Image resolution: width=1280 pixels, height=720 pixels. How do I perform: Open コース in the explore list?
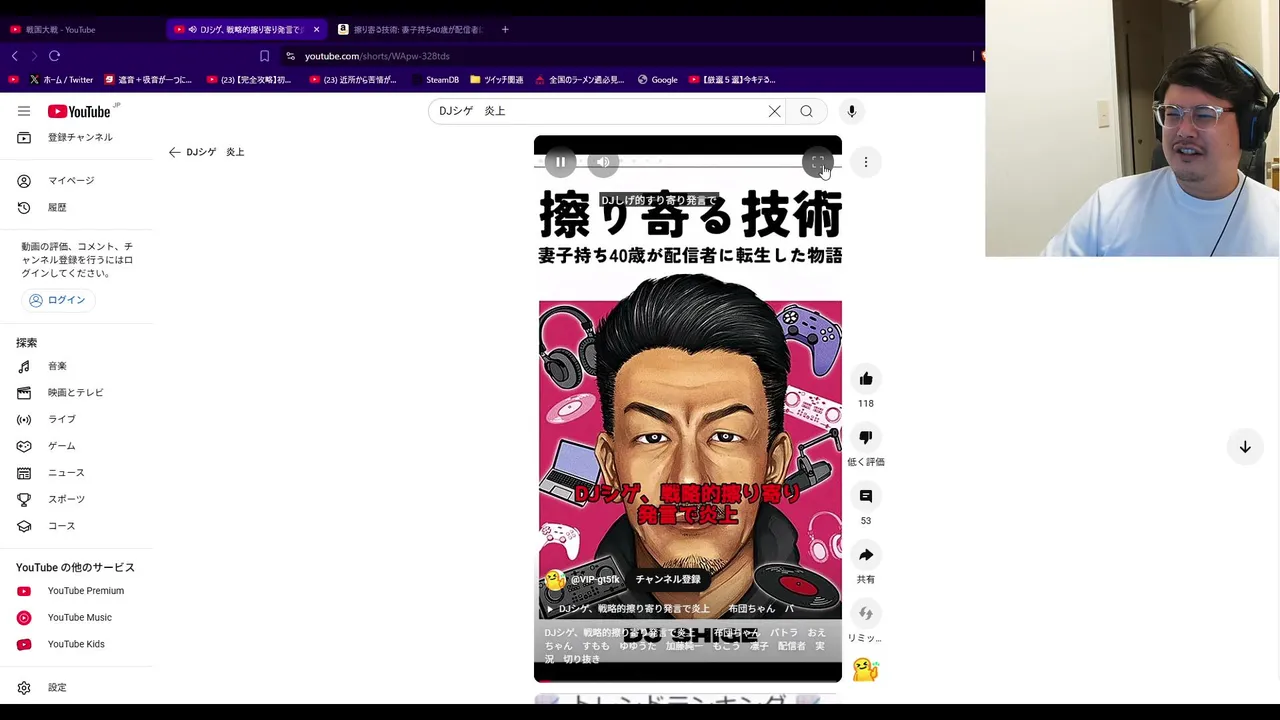pyautogui.click(x=76, y=526)
